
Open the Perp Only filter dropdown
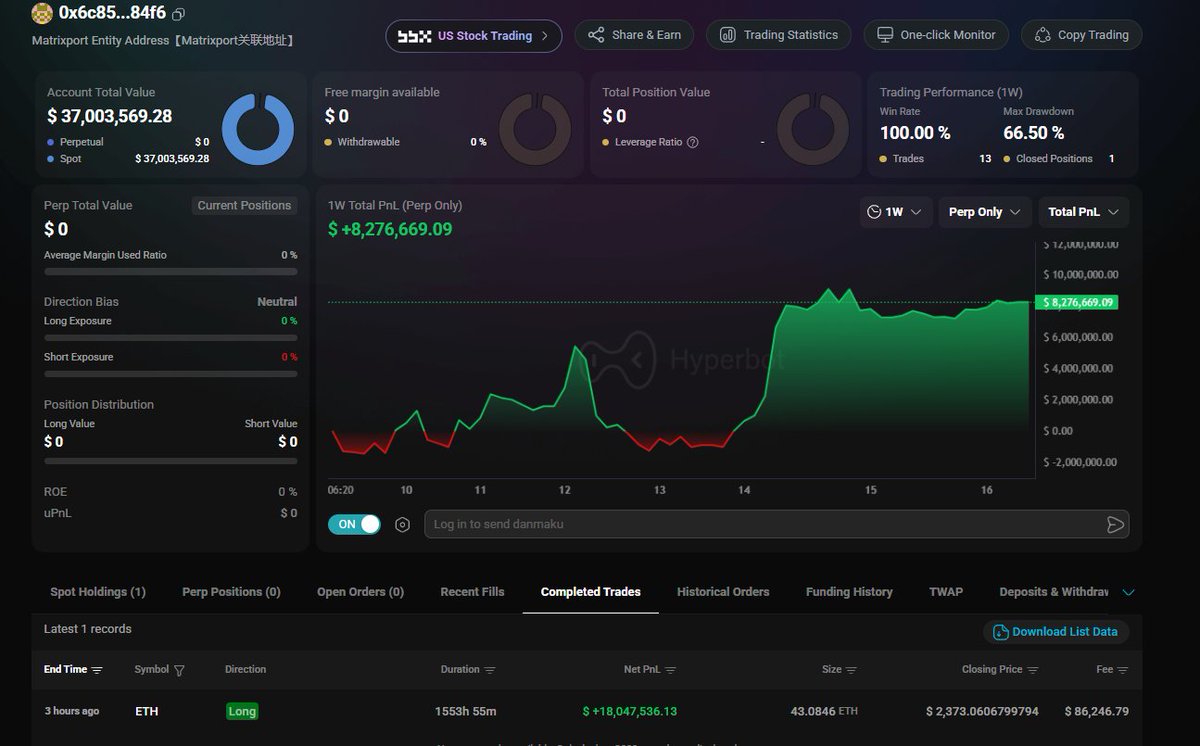(984, 212)
